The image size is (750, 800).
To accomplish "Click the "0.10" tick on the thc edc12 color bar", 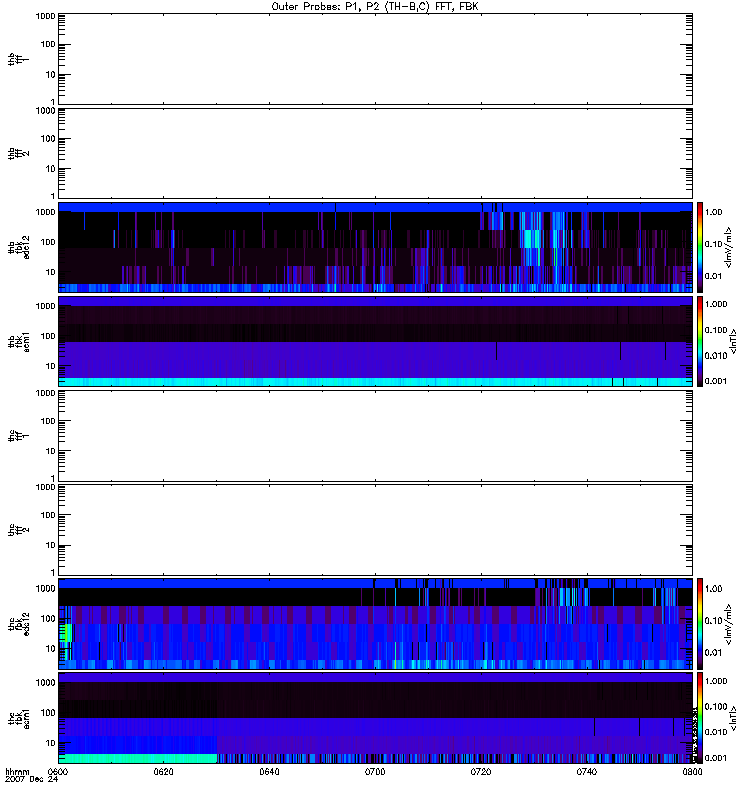I will [x=713, y=620].
